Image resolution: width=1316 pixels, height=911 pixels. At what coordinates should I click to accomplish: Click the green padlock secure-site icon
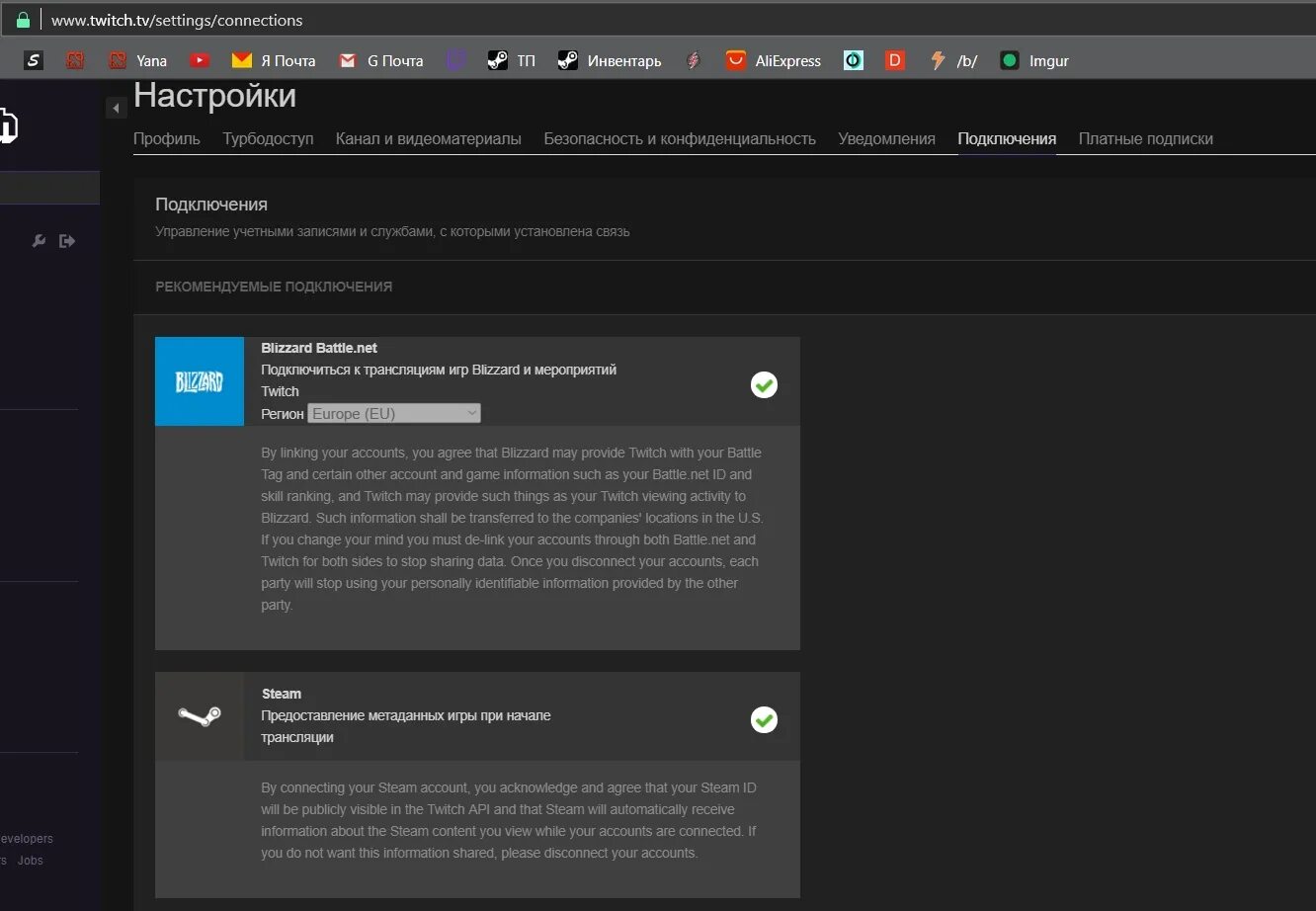(23, 20)
